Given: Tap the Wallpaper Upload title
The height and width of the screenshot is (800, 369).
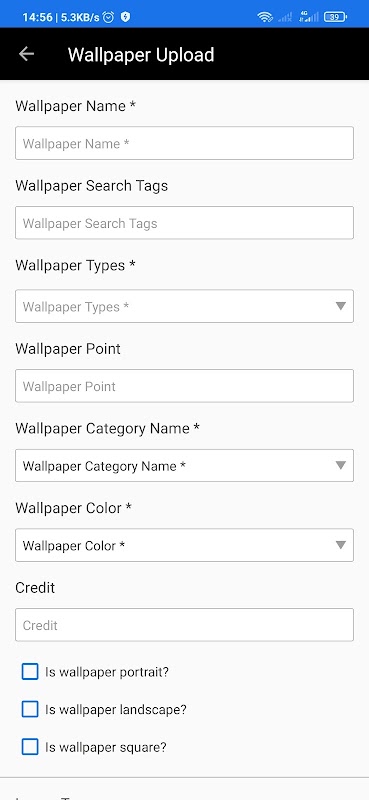Looking at the screenshot, I should [141, 55].
